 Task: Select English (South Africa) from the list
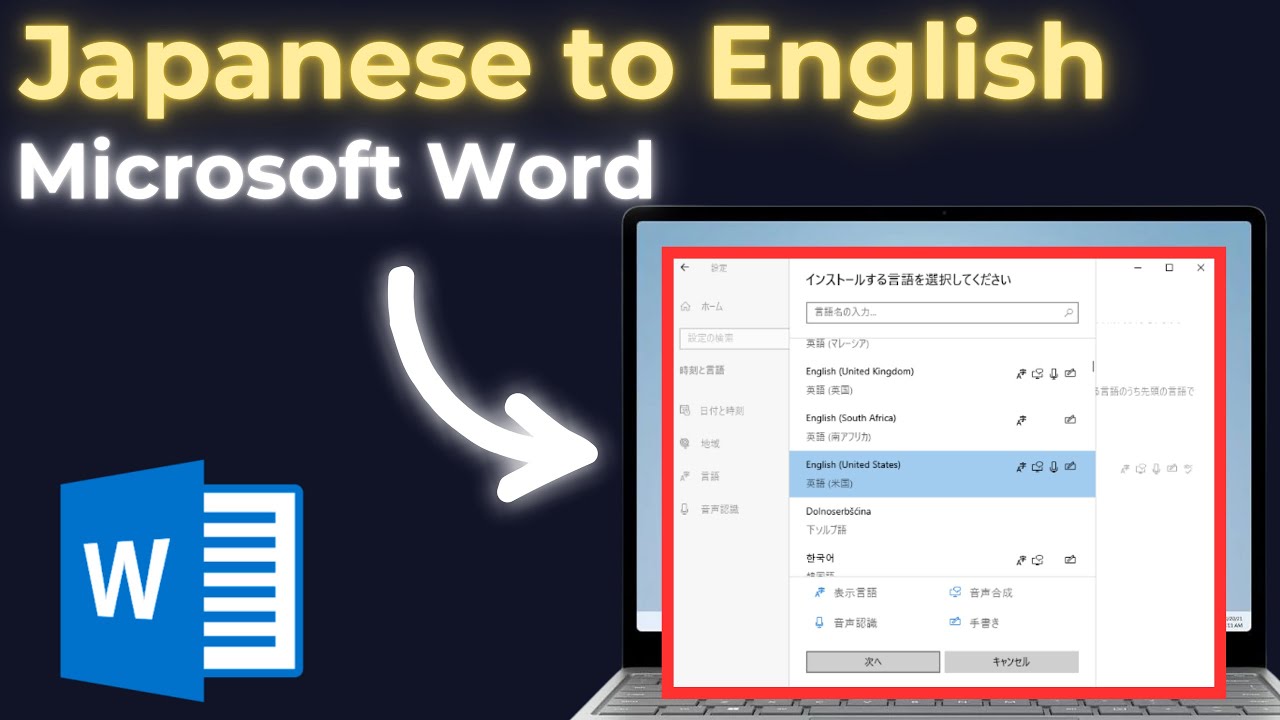(942, 427)
